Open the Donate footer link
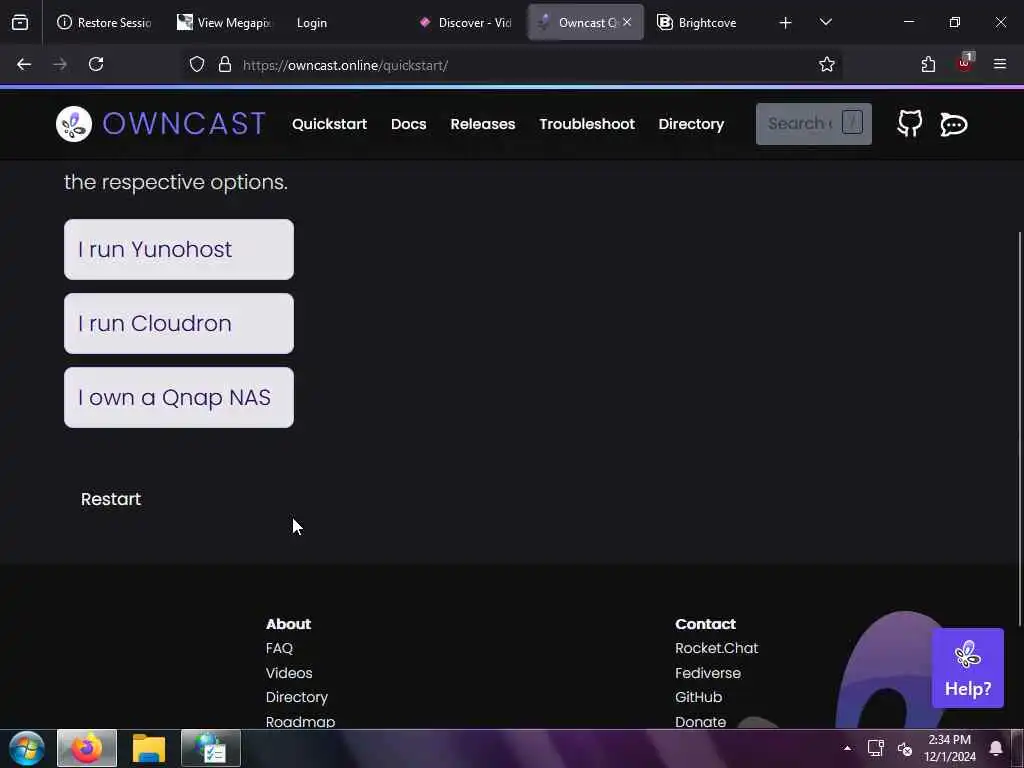The image size is (1024, 768). pyautogui.click(x=701, y=722)
